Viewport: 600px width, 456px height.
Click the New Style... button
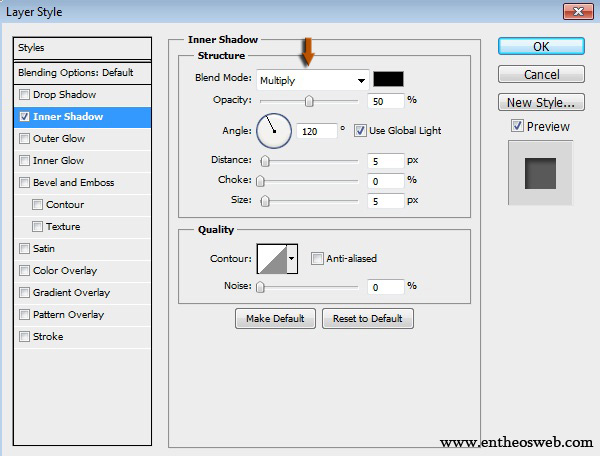click(x=541, y=102)
